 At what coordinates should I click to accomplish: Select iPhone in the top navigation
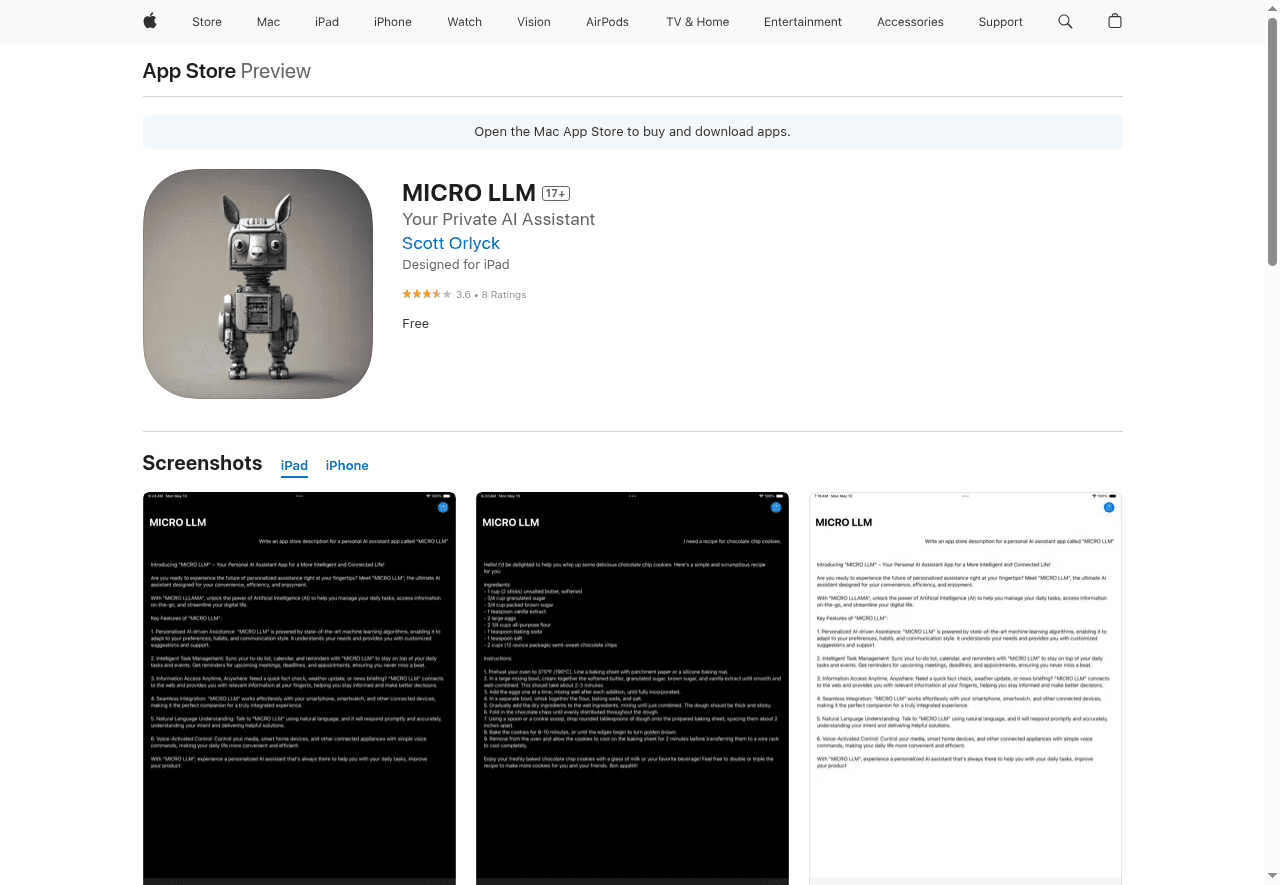coord(393,22)
